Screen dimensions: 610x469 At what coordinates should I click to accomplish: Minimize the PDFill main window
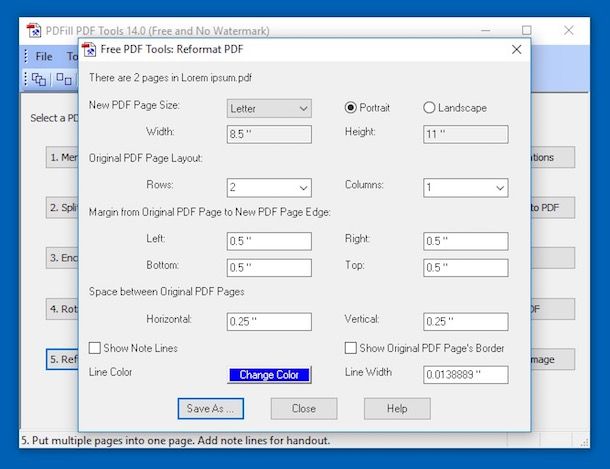[x=485, y=30]
